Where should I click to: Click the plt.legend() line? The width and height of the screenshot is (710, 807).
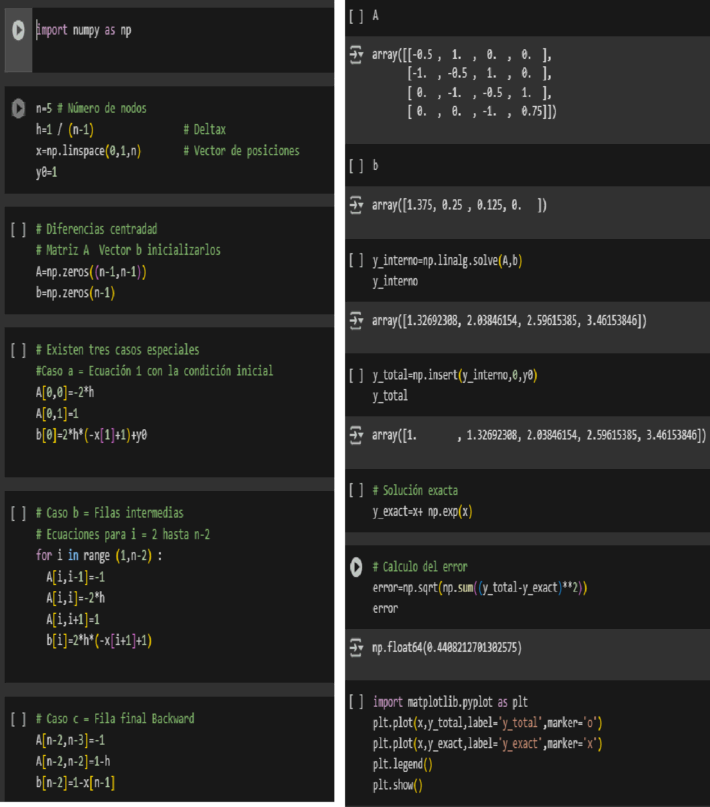click(x=402, y=764)
